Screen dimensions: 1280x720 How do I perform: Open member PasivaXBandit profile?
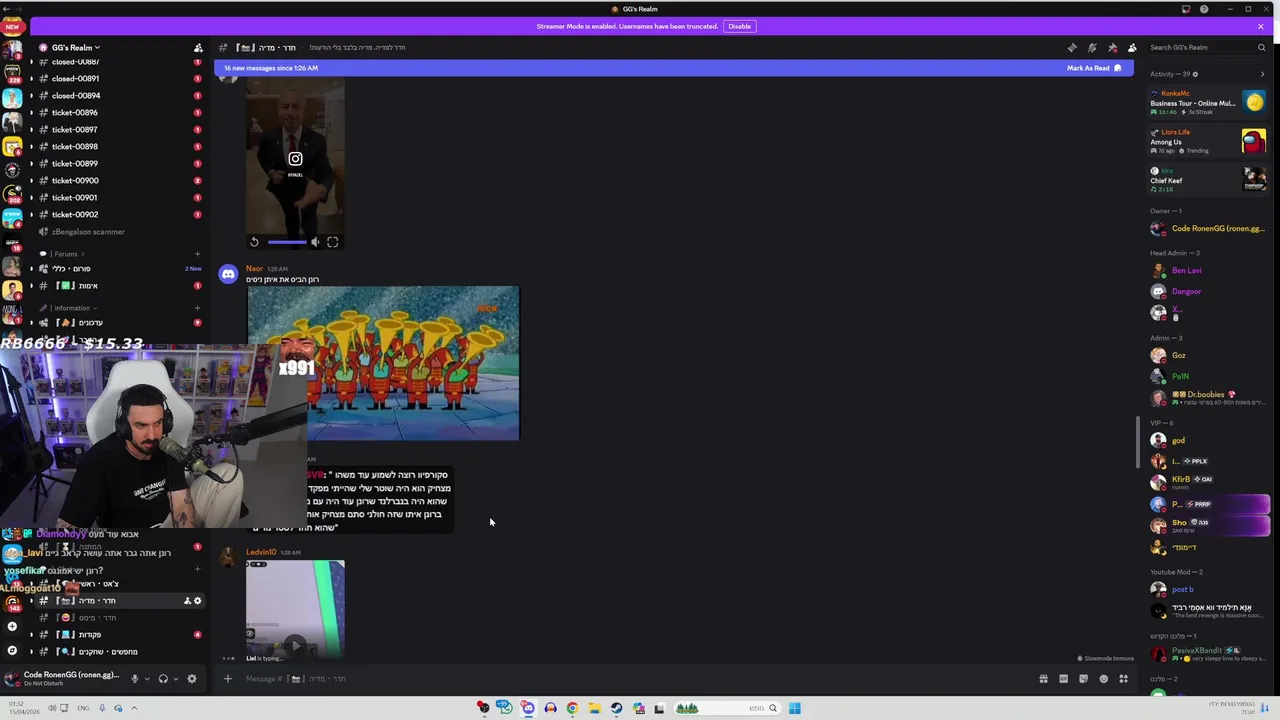[1208, 653]
